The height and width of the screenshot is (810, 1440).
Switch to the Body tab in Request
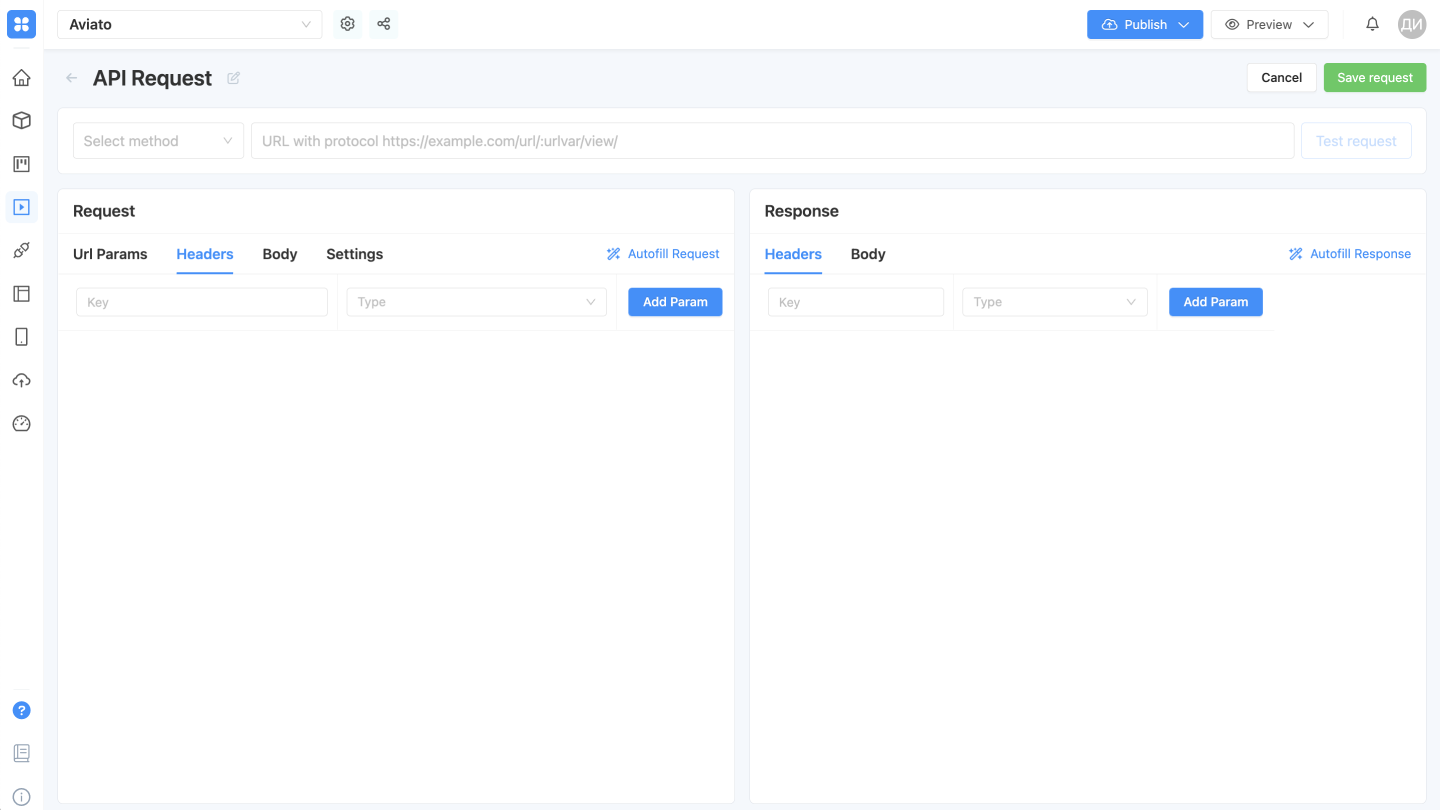279,254
